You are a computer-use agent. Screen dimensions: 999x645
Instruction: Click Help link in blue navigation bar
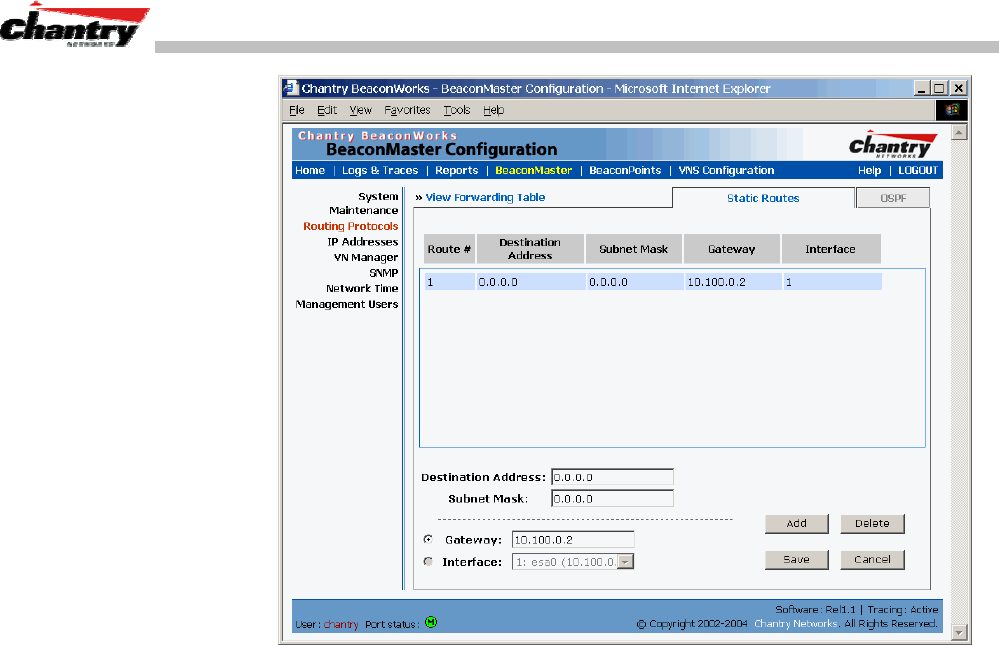pos(869,170)
